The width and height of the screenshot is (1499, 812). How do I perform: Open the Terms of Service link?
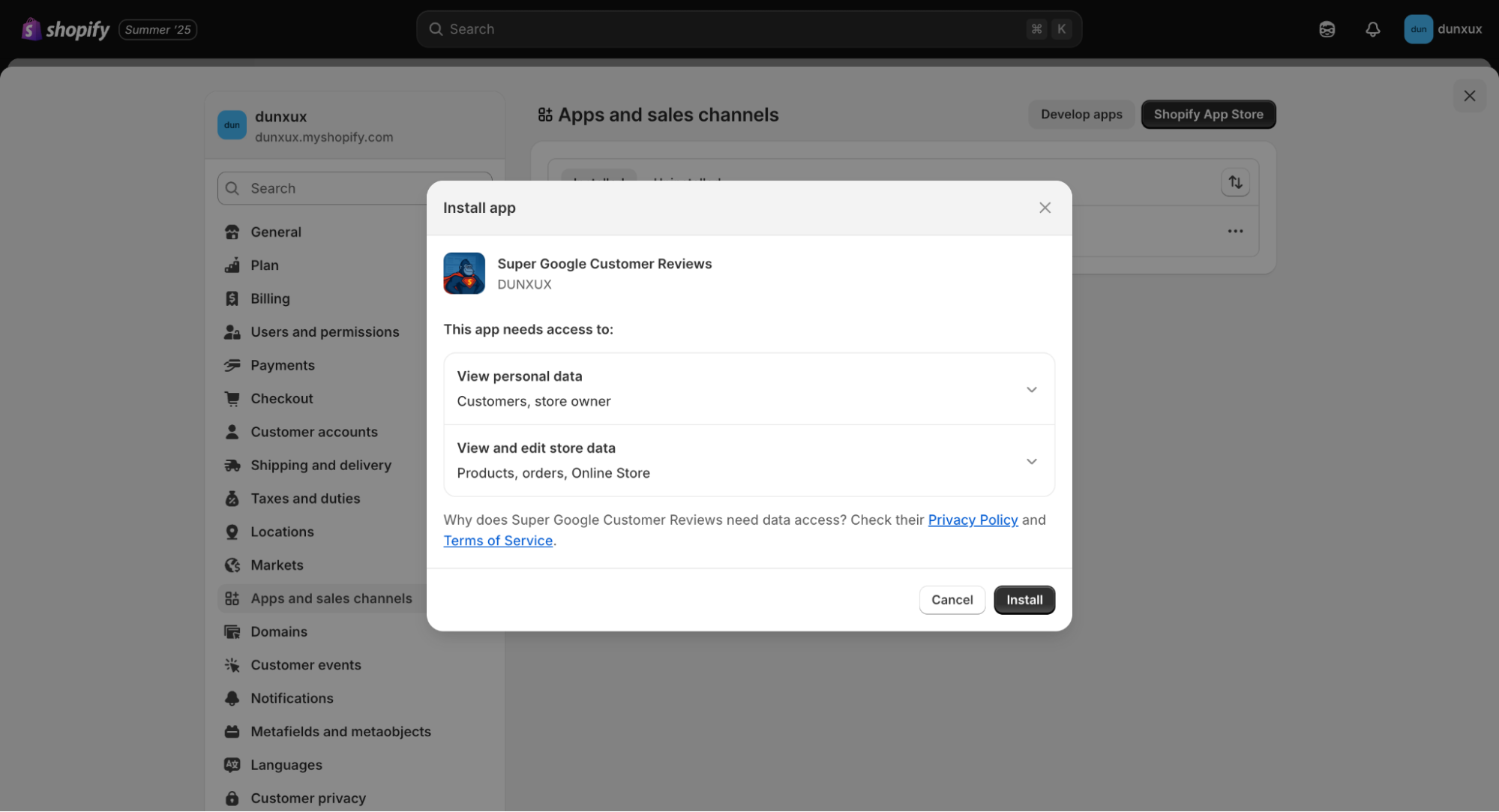pos(498,541)
